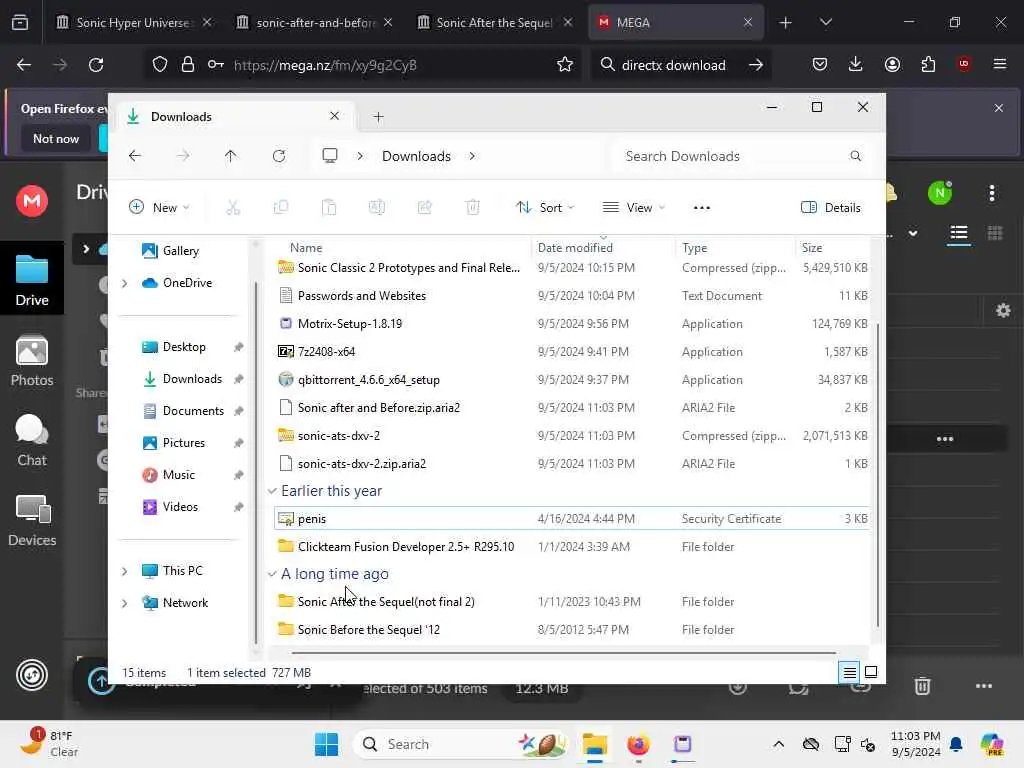Open MEGA settings gear icon
Screen dimensions: 1024x768
click(x=1003, y=310)
